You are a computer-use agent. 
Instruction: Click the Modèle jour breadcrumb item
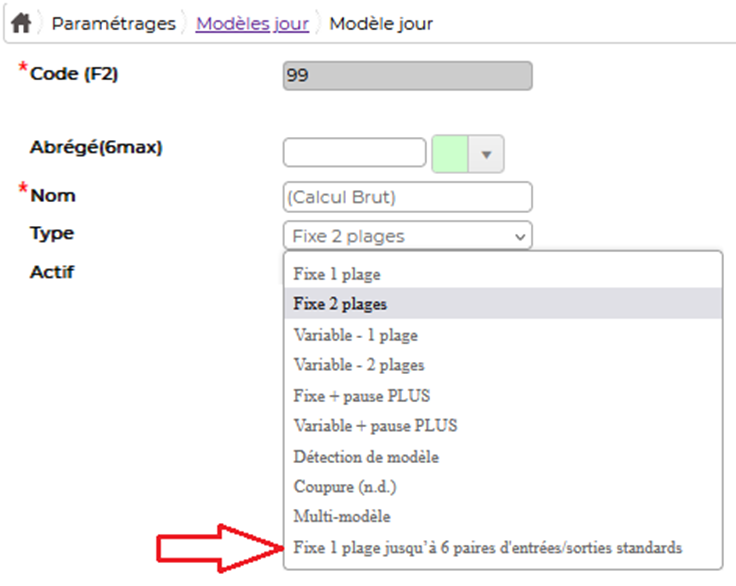click(x=381, y=23)
